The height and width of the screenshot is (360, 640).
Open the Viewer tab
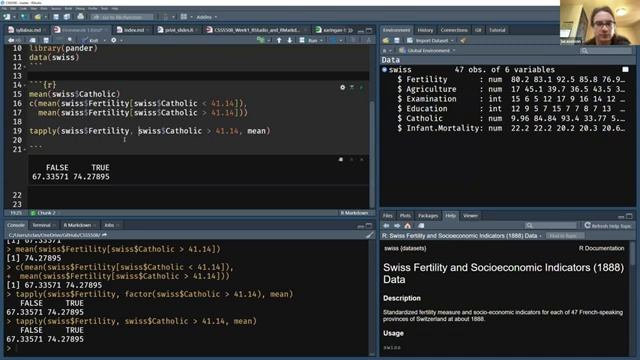click(x=470, y=216)
